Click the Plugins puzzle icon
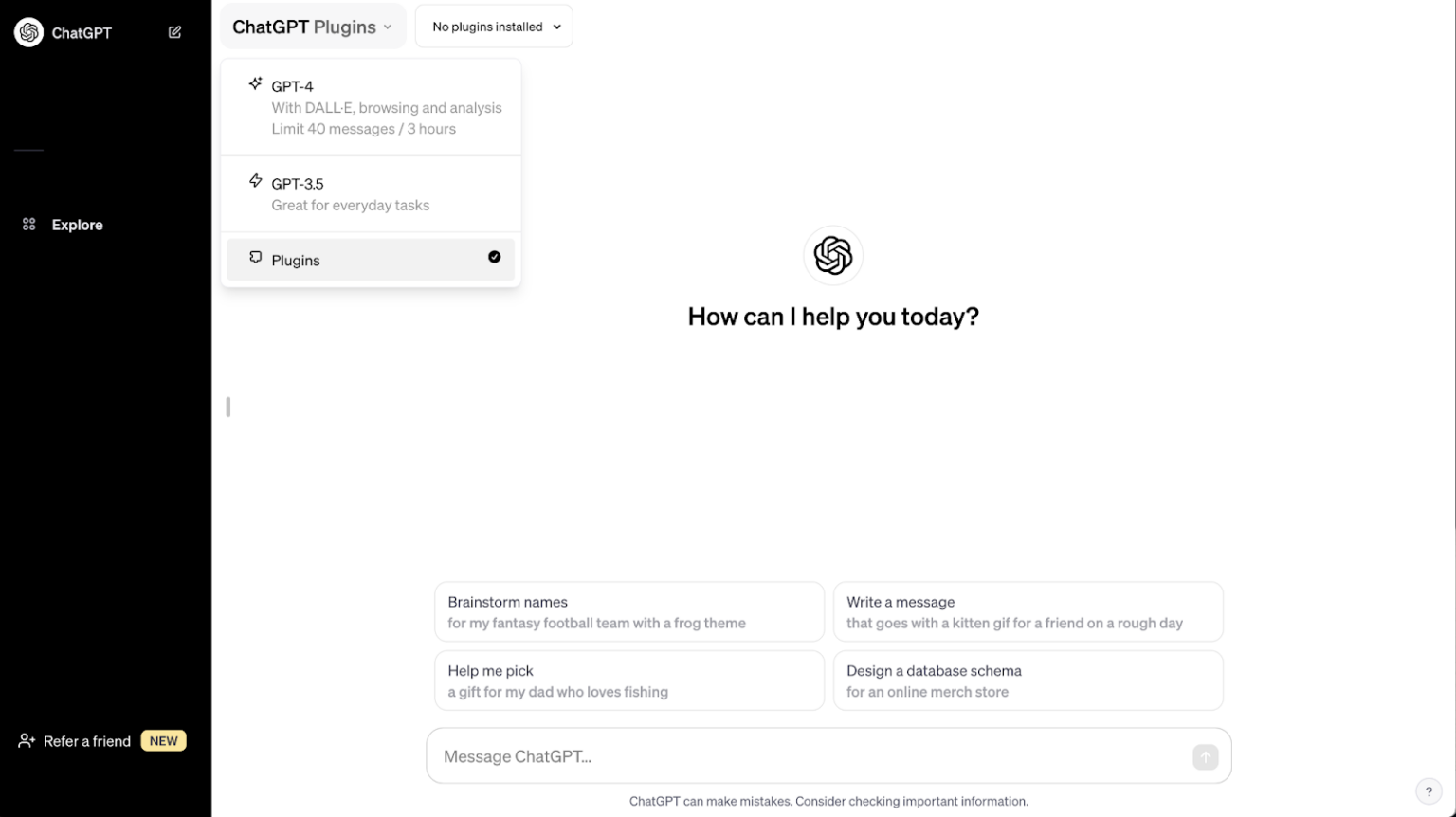The image size is (1456, 817). tap(255, 258)
